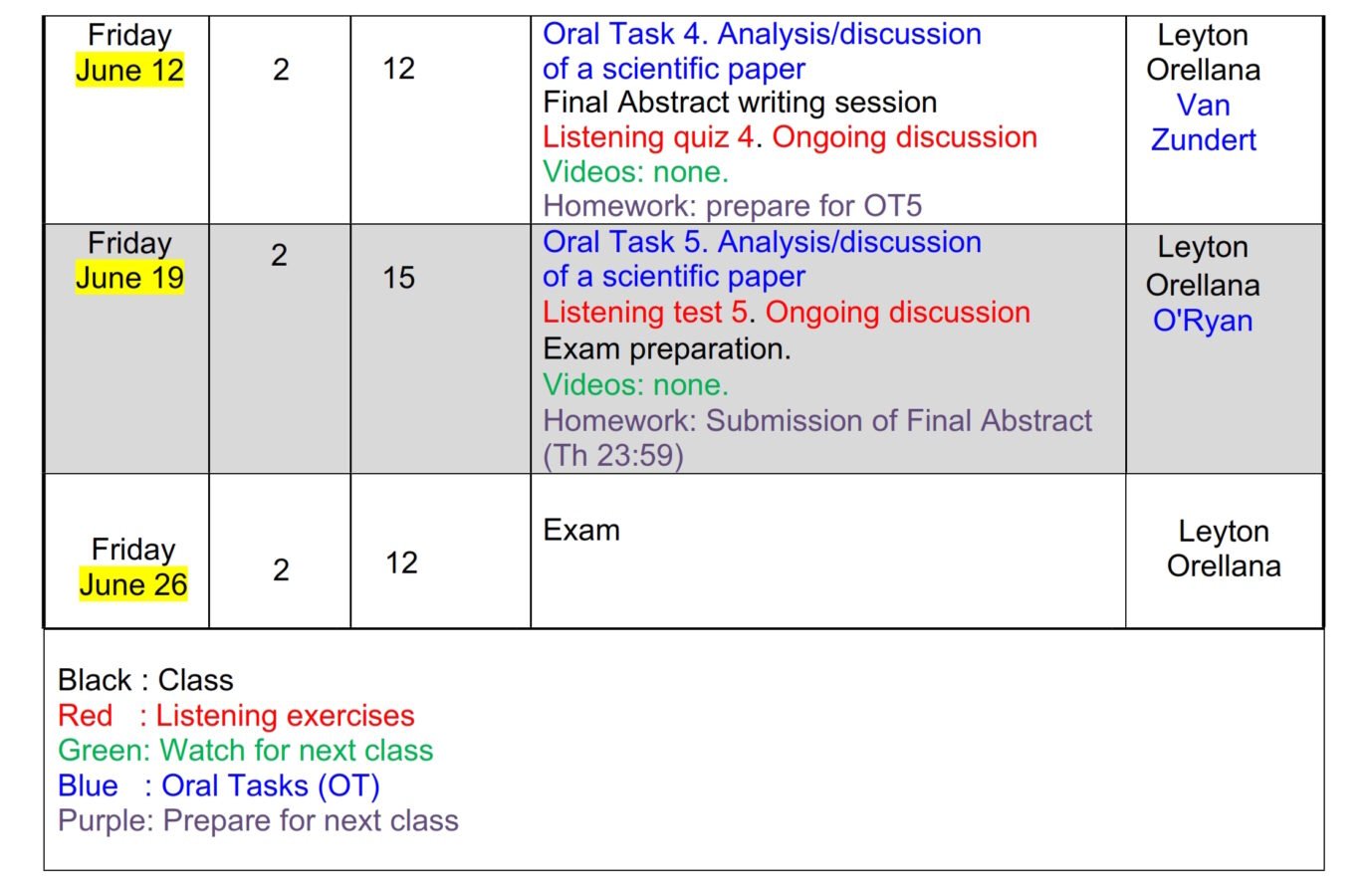Image resolution: width=1364 pixels, height=896 pixels.
Task: Click the Green: Watch for next class legend
Action: [x=245, y=751]
